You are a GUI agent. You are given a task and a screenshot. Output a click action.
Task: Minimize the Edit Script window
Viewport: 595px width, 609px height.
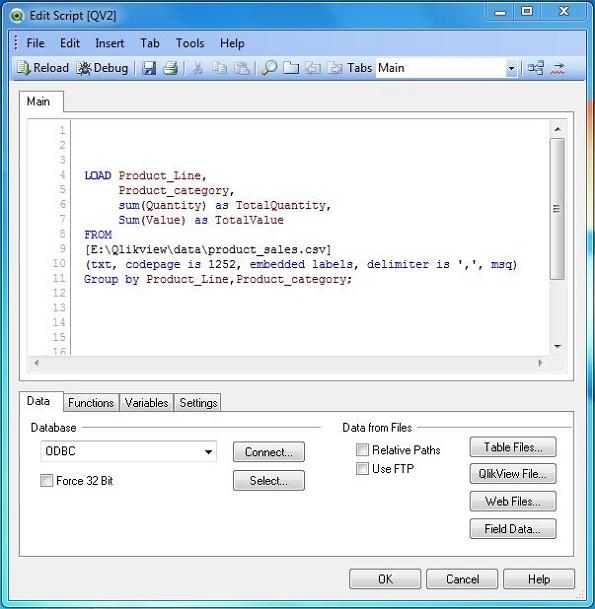[500, 12]
